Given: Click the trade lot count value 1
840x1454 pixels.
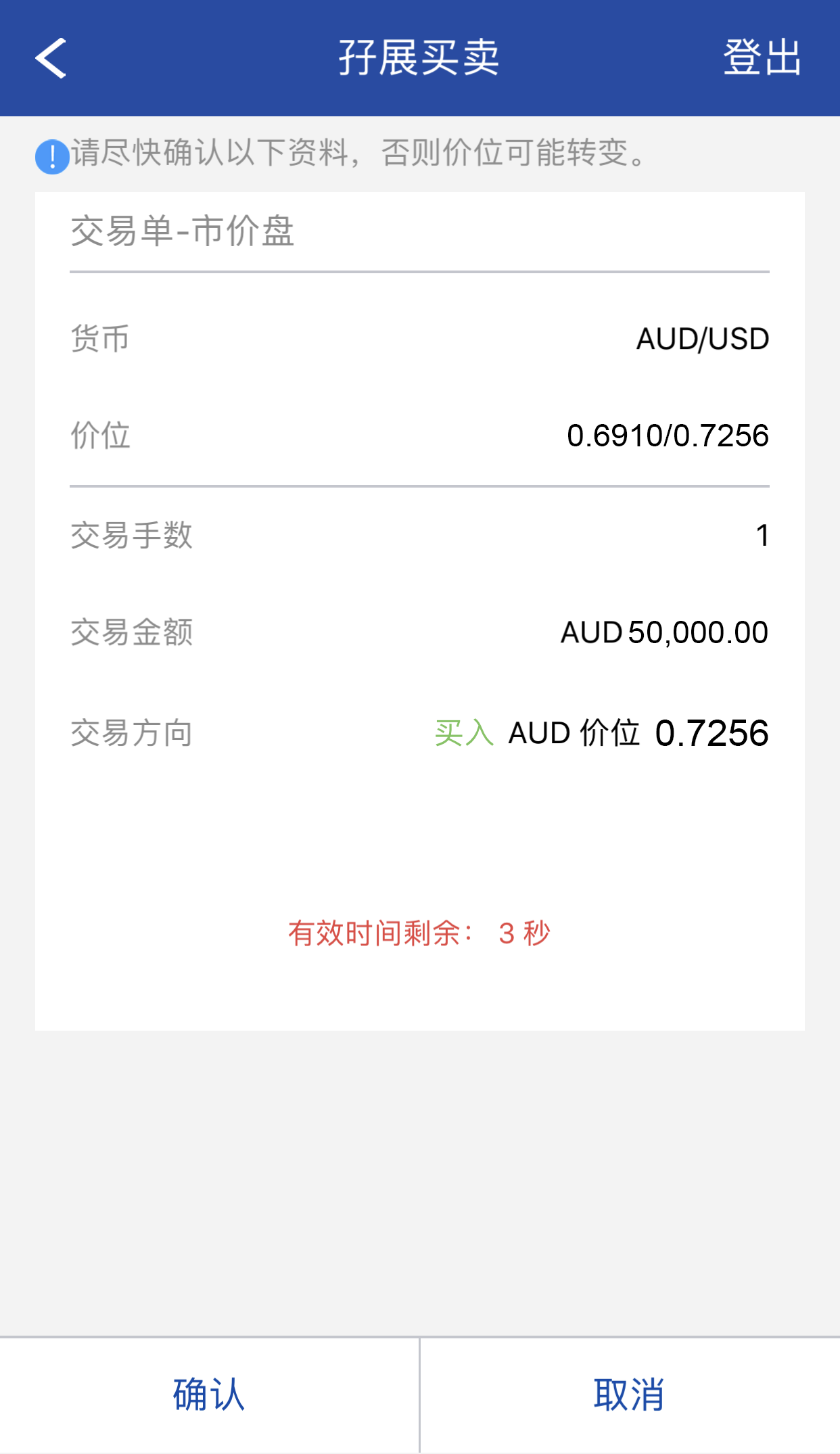Looking at the screenshot, I should [762, 536].
